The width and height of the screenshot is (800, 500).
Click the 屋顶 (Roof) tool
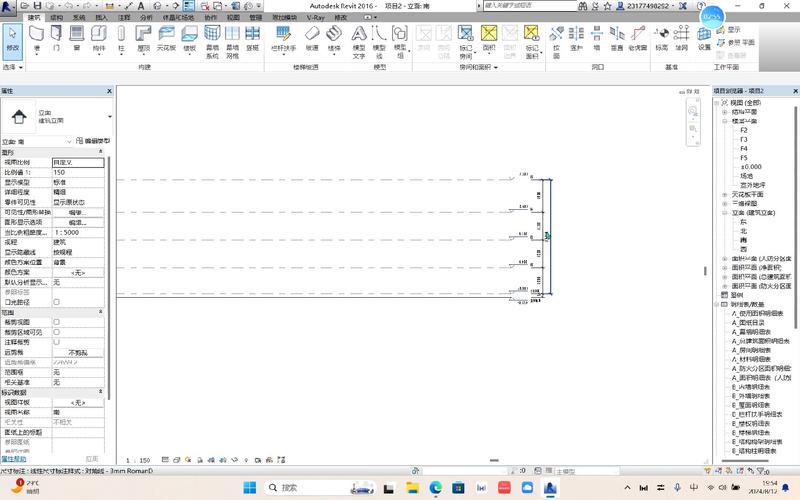[x=143, y=39]
